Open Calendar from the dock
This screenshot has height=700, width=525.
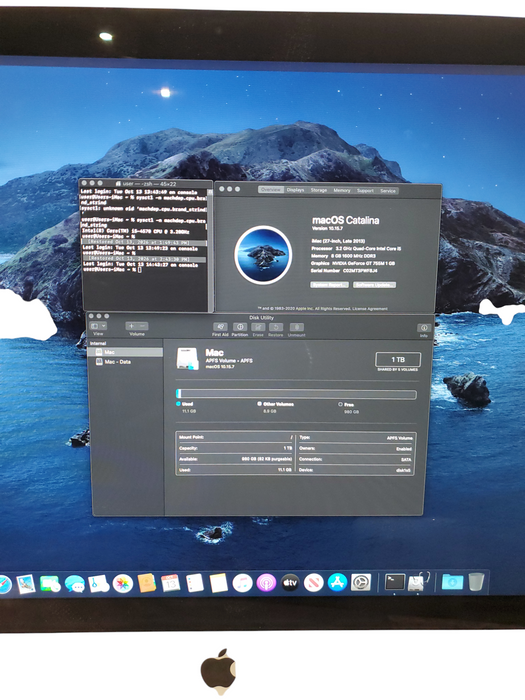[x=171, y=583]
